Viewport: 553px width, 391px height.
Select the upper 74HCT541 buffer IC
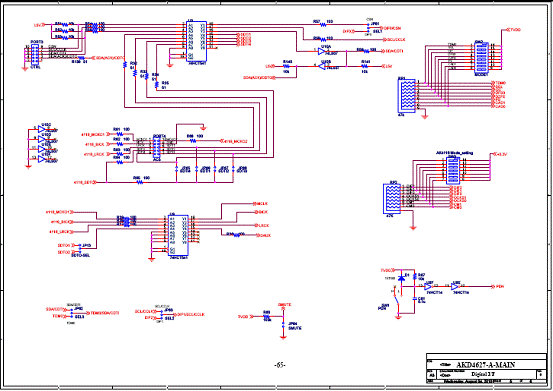pyautogui.click(x=196, y=41)
